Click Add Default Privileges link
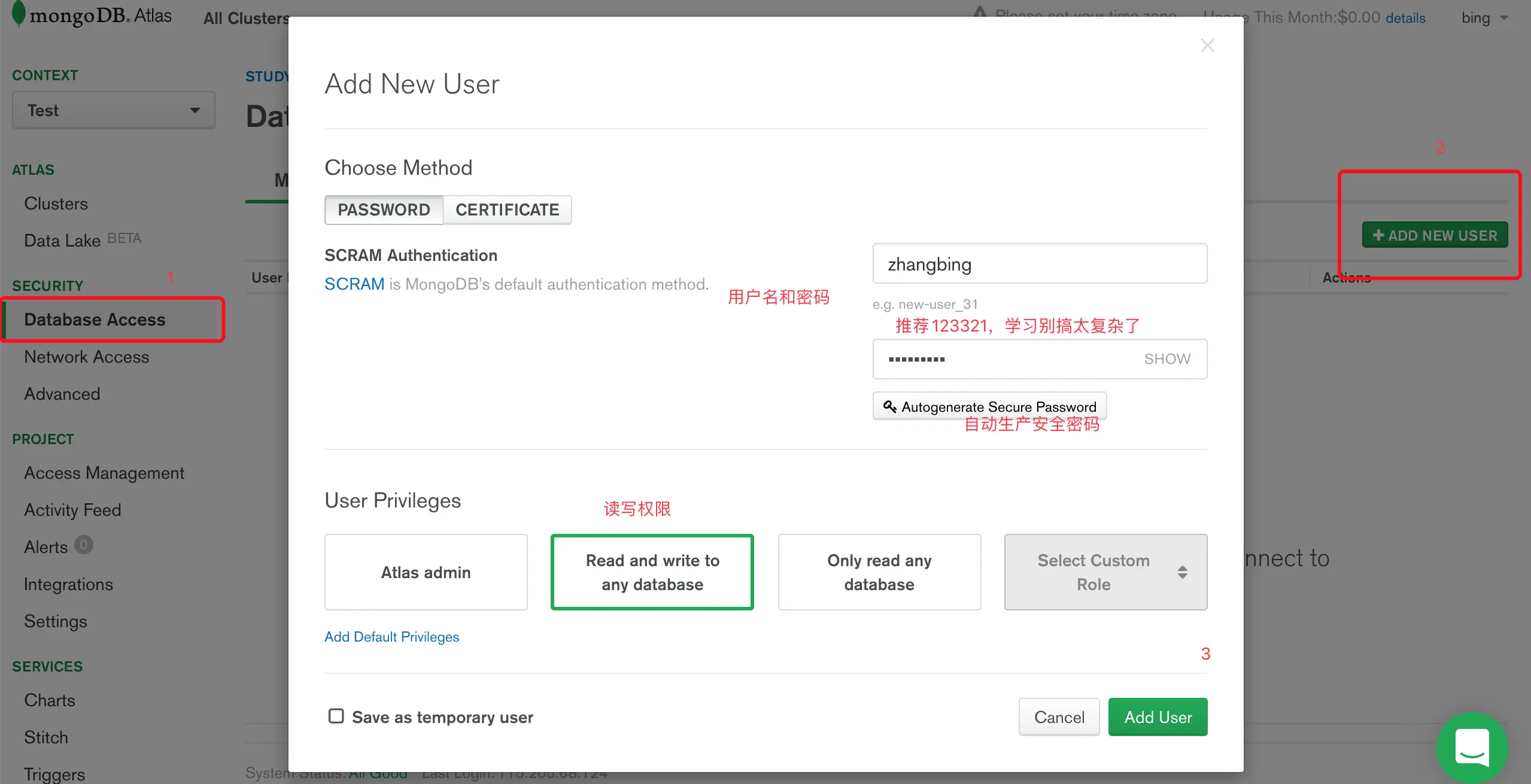 tap(391, 637)
